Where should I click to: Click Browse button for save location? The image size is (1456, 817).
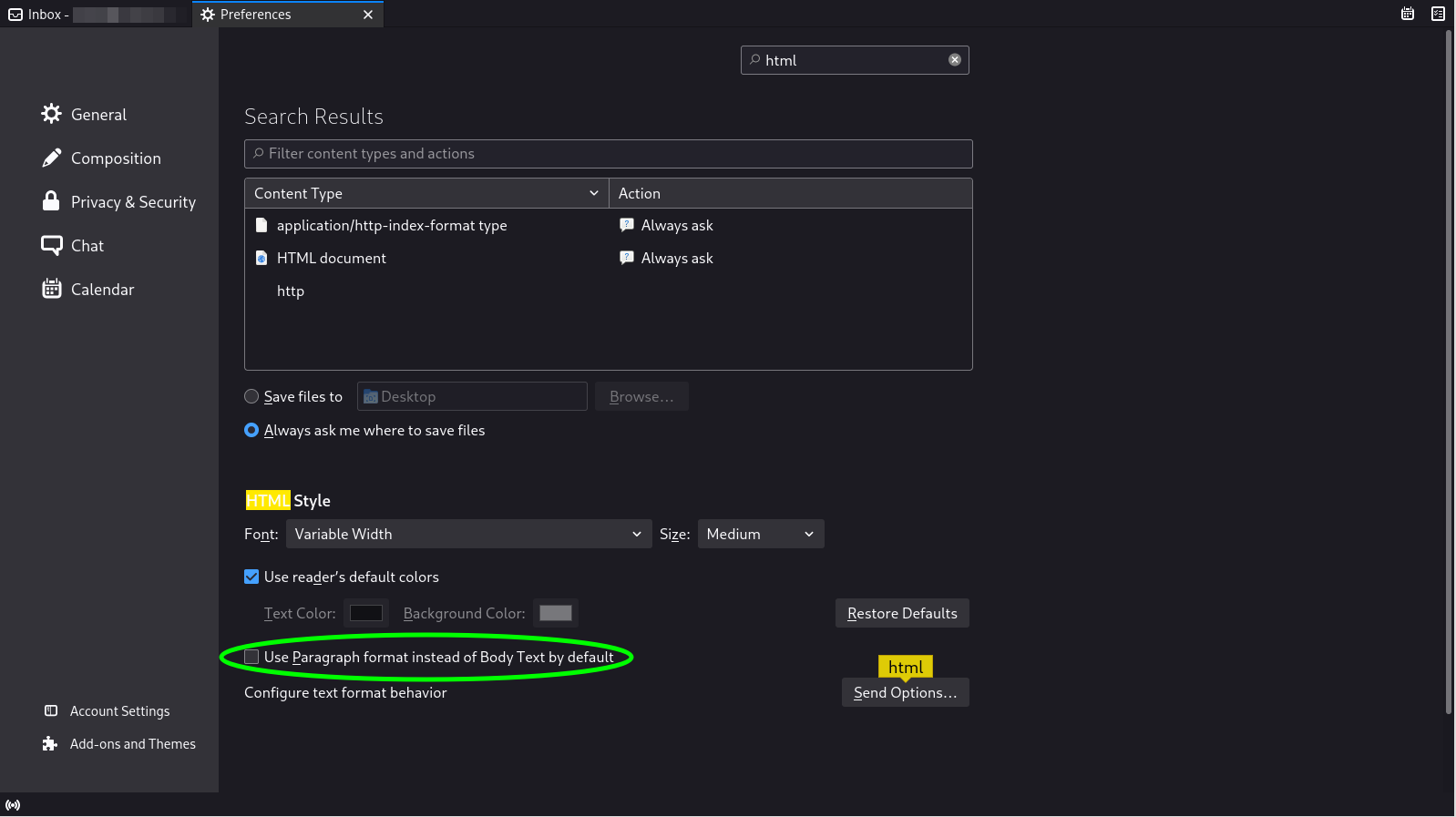click(641, 396)
